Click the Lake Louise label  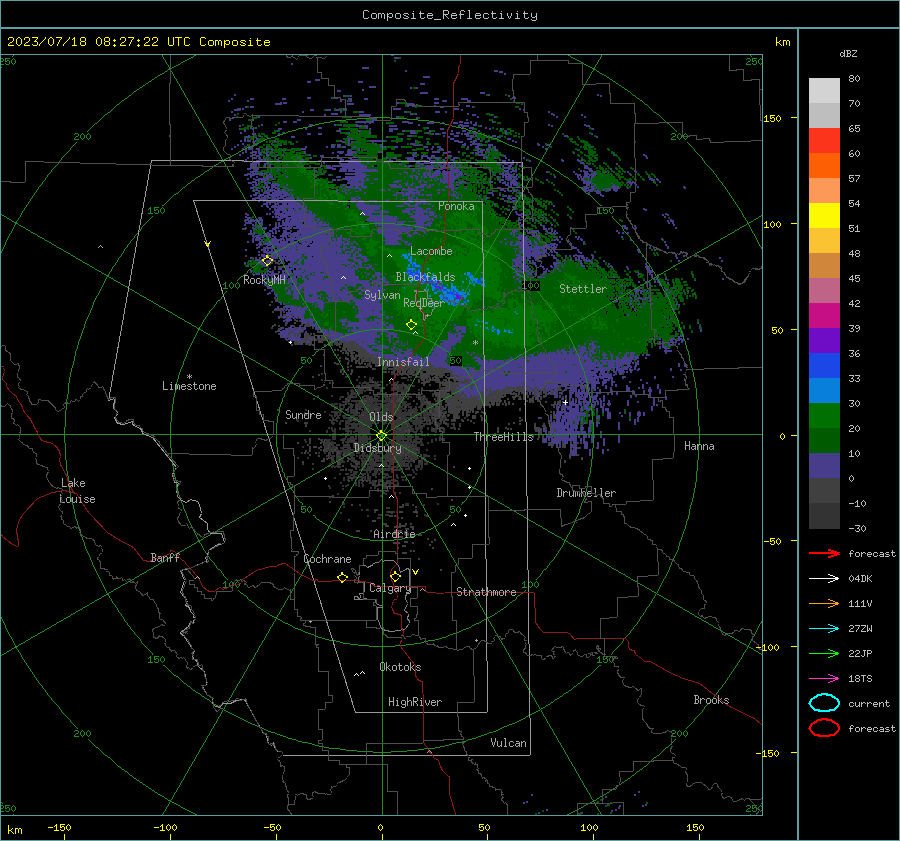tap(77, 491)
